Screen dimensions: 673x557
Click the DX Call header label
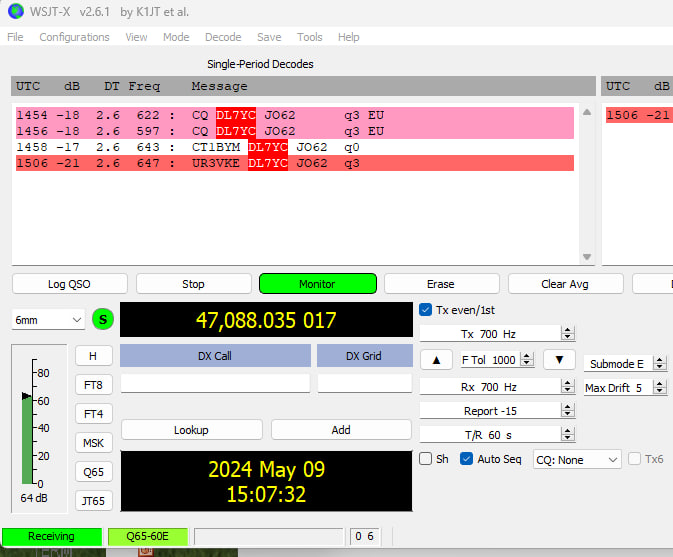pyautogui.click(x=215, y=355)
